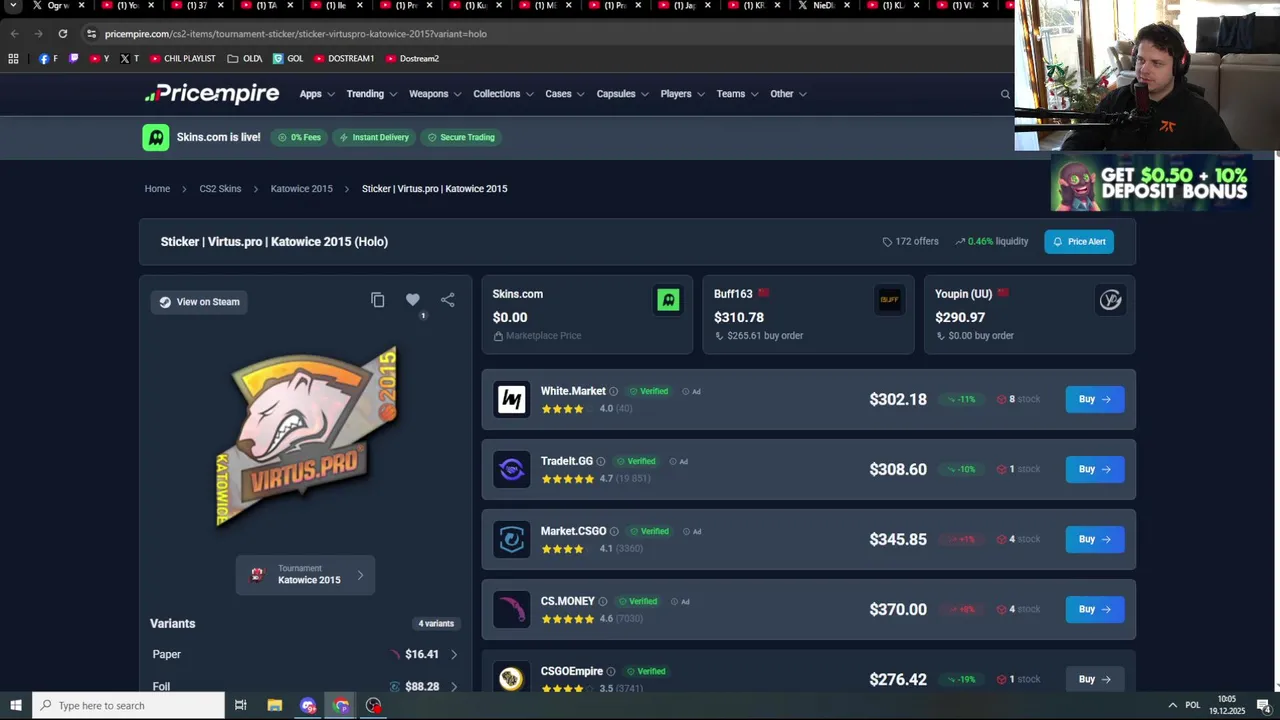Buy from CSGOEmpire at $276.42

pyautogui.click(x=1094, y=679)
